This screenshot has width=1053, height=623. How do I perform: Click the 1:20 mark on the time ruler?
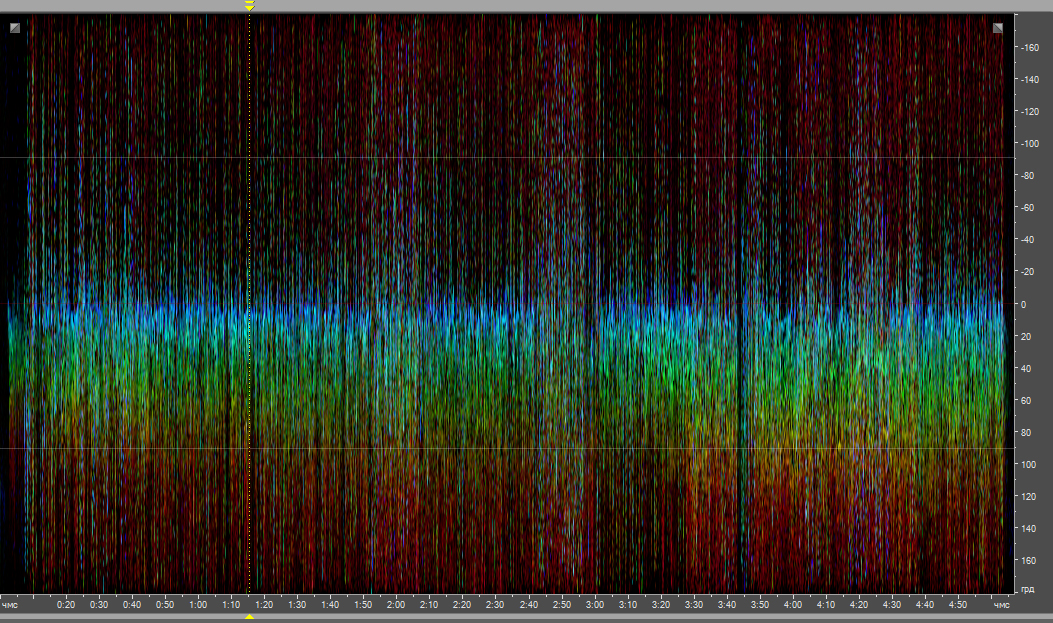[x=264, y=605]
